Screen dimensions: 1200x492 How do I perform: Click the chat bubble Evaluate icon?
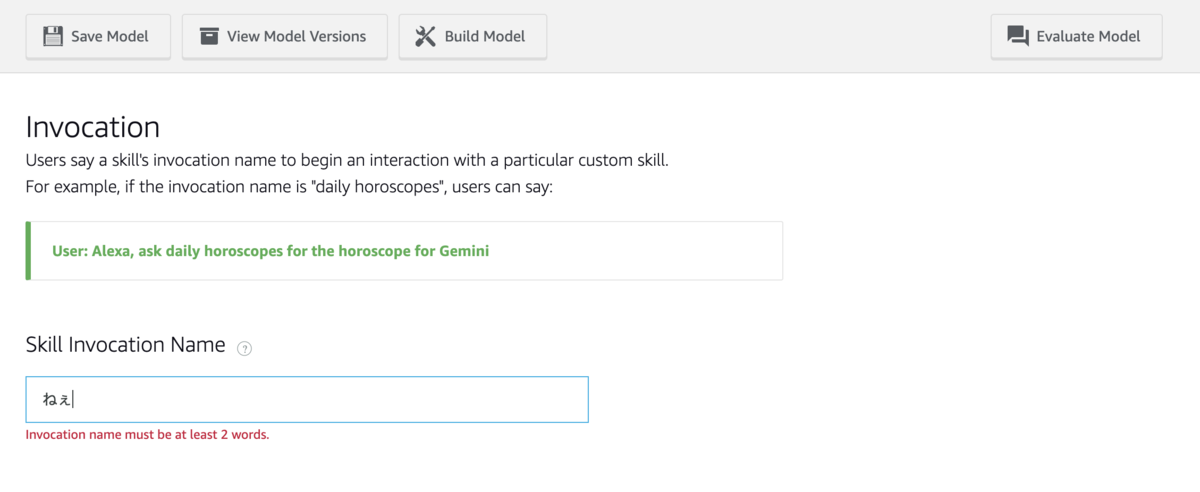click(1018, 36)
